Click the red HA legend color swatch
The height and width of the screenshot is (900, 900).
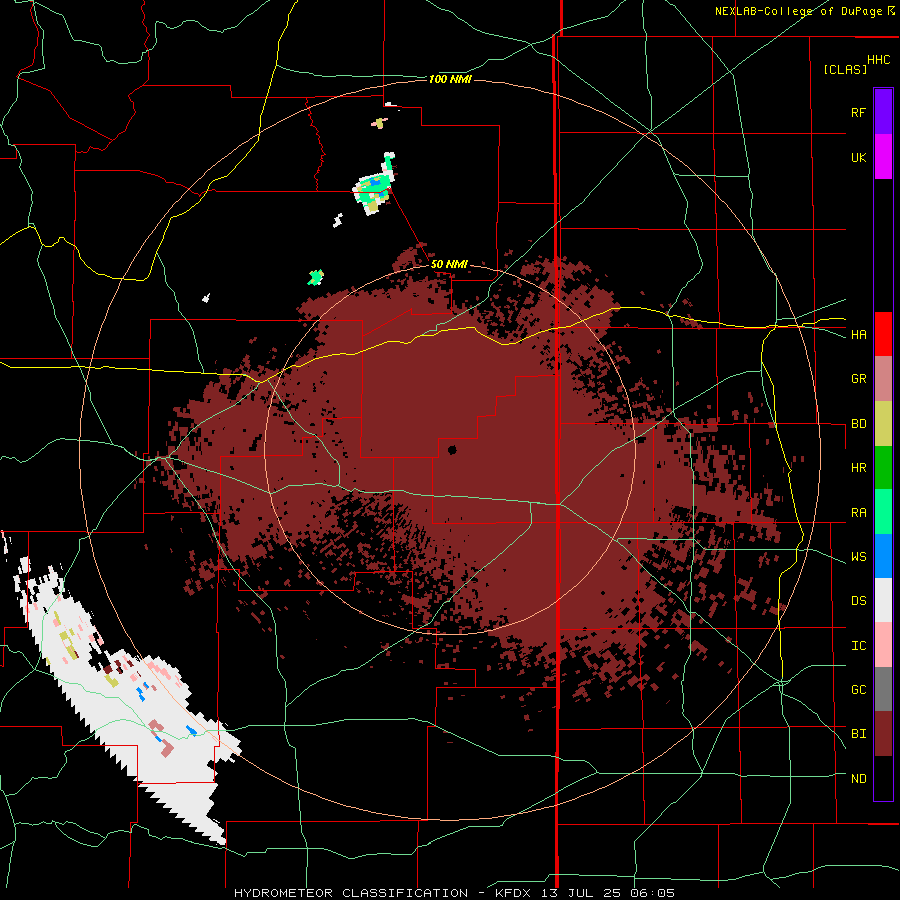883,334
